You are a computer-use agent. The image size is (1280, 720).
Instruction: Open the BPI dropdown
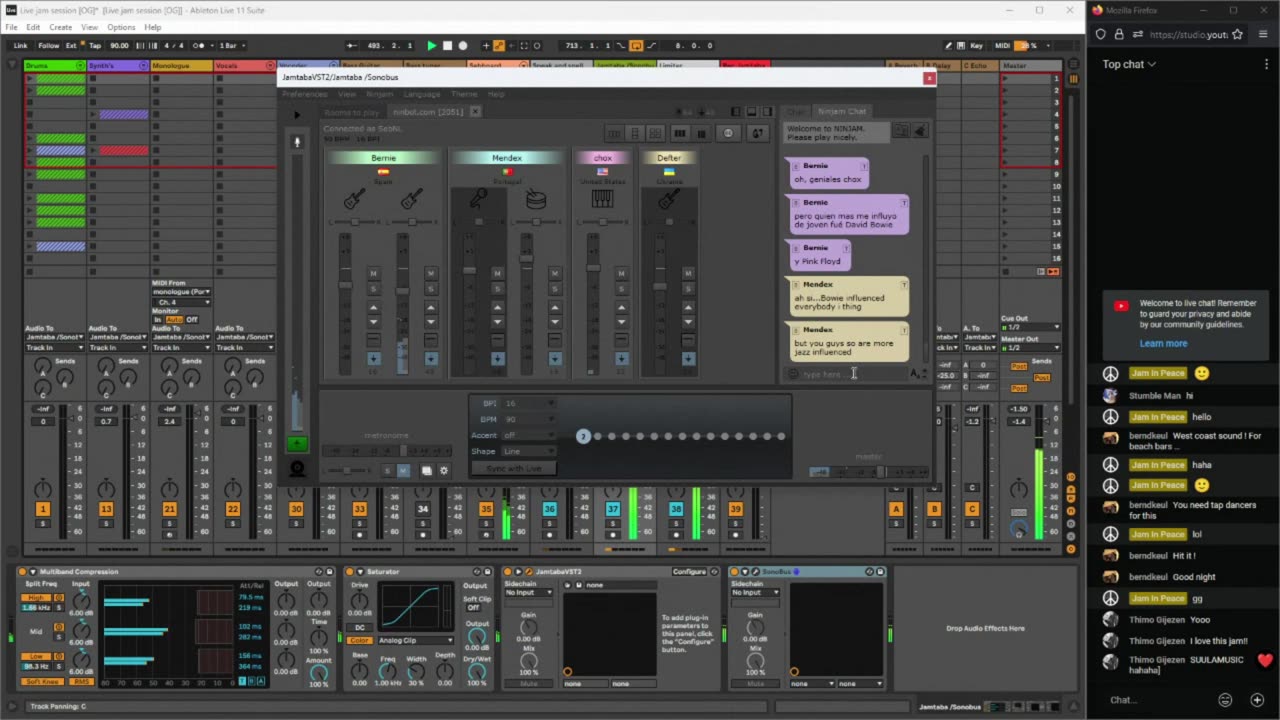point(529,403)
